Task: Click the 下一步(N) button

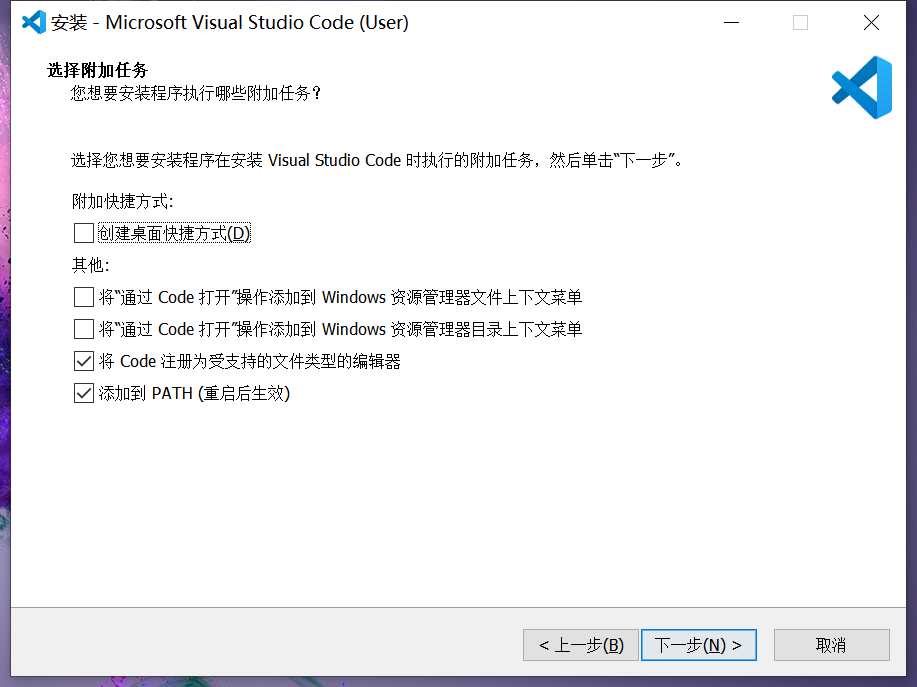Action: click(x=698, y=645)
